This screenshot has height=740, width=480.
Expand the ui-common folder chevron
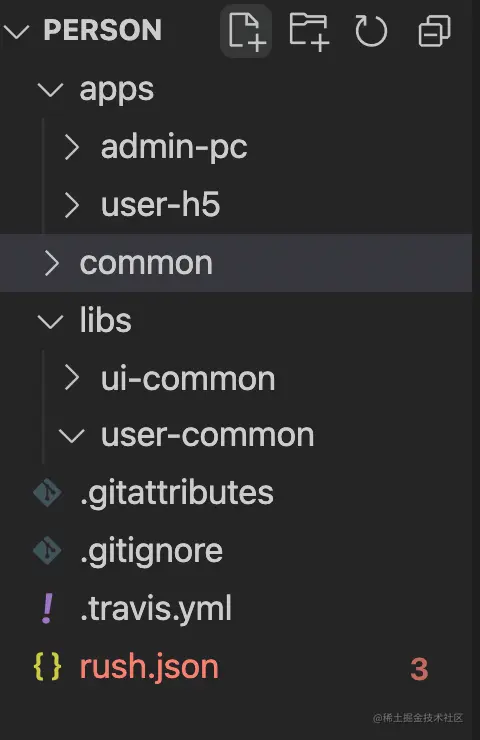coord(72,378)
